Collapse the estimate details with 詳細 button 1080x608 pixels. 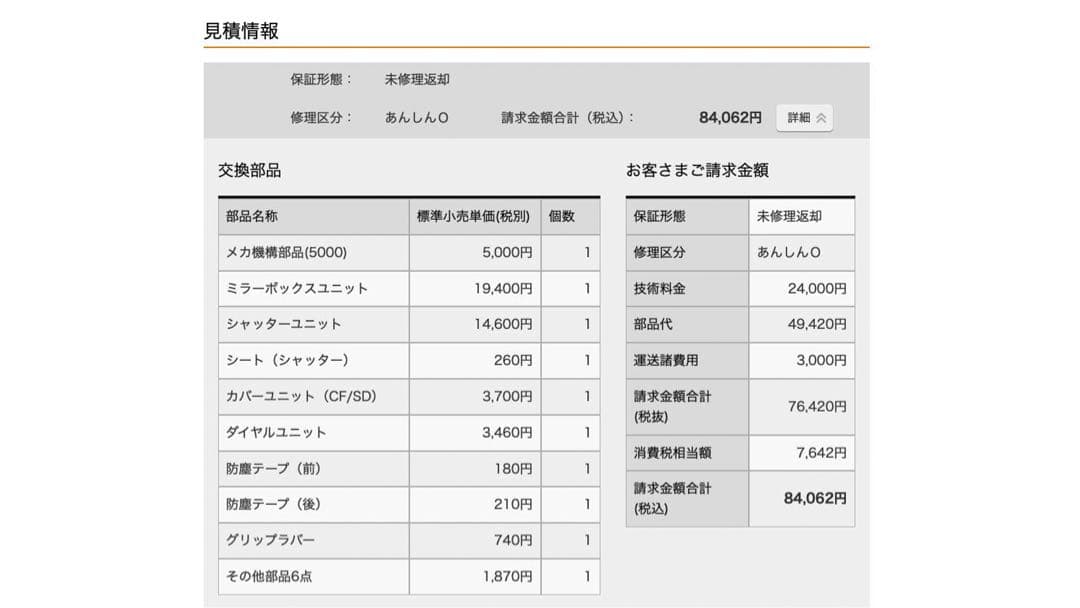[x=804, y=118]
